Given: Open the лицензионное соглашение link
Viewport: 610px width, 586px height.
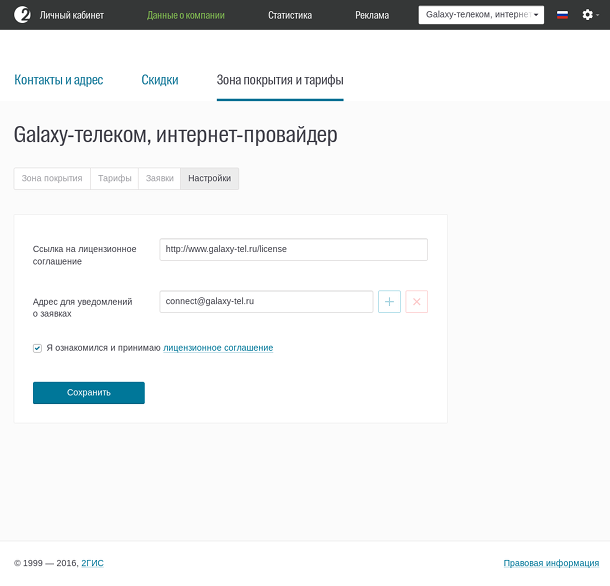Looking at the screenshot, I should [x=218, y=348].
